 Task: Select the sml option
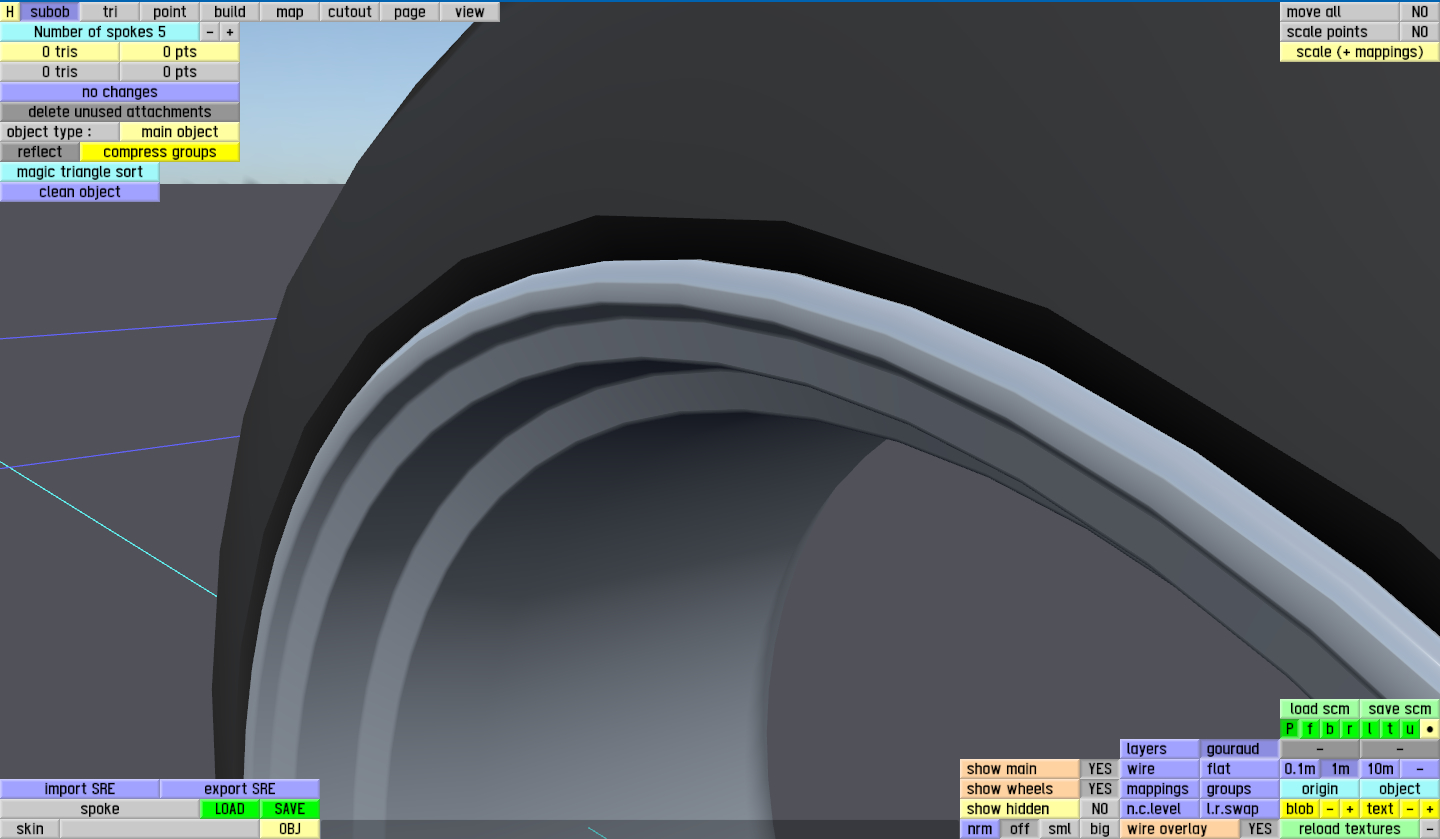pos(1060,829)
